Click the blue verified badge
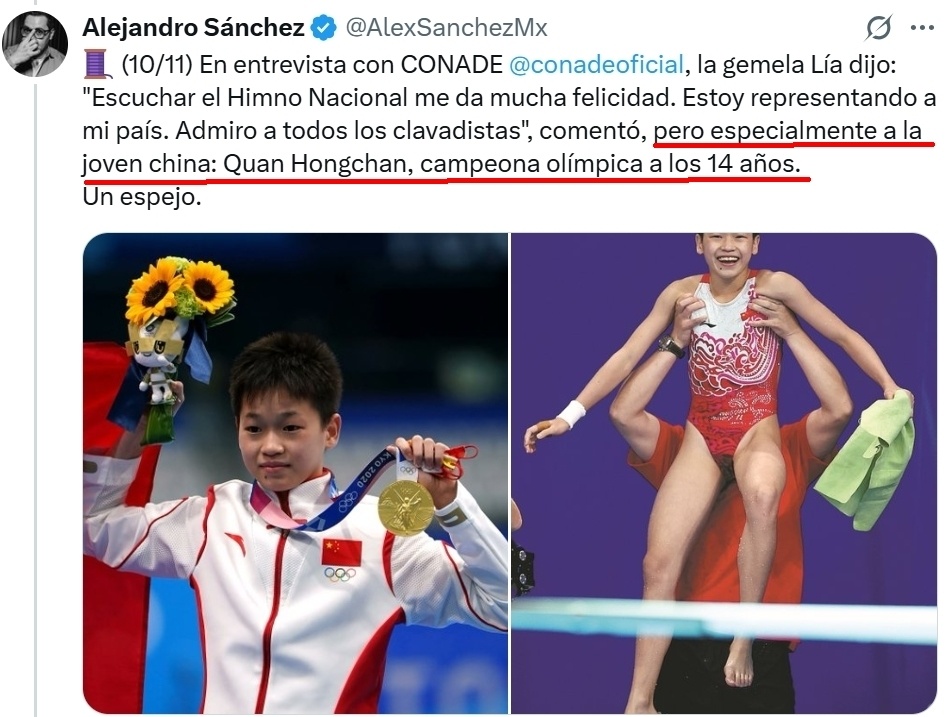Image resolution: width=952 pixels, height=717 pixels. [324, 28]
